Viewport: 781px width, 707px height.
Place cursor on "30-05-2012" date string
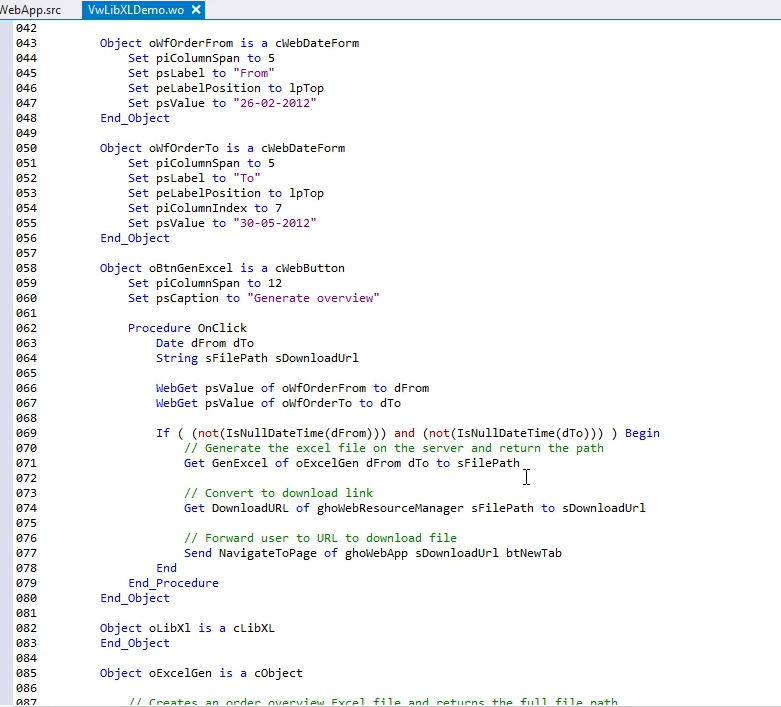coord(275,223)
